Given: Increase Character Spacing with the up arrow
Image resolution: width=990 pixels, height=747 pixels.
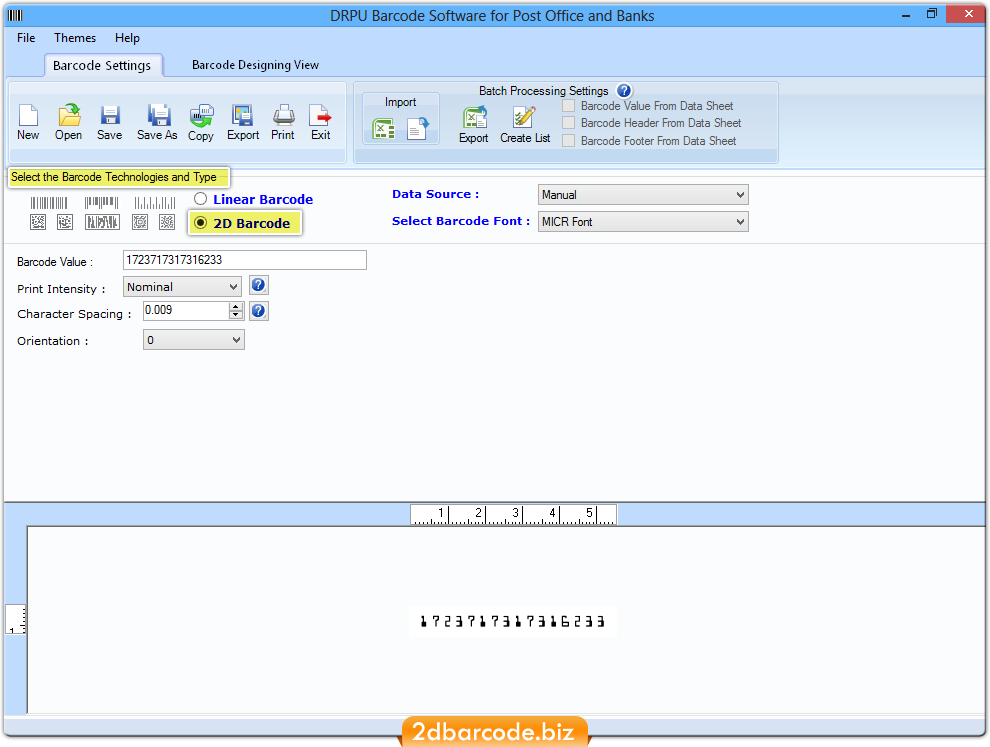Looking at the screenshot, I should (x=236, y=306).
